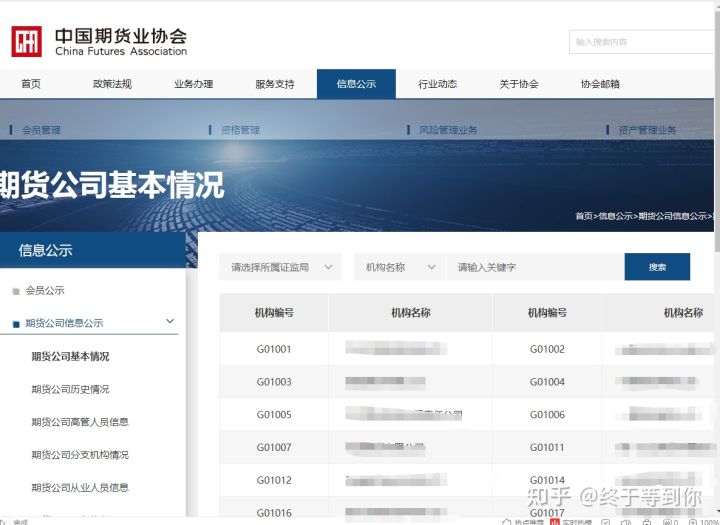Open 期货公司从业人员信息 in the sidebar
The height and width of the screenshot is (525, 720).
pos(80,487)
